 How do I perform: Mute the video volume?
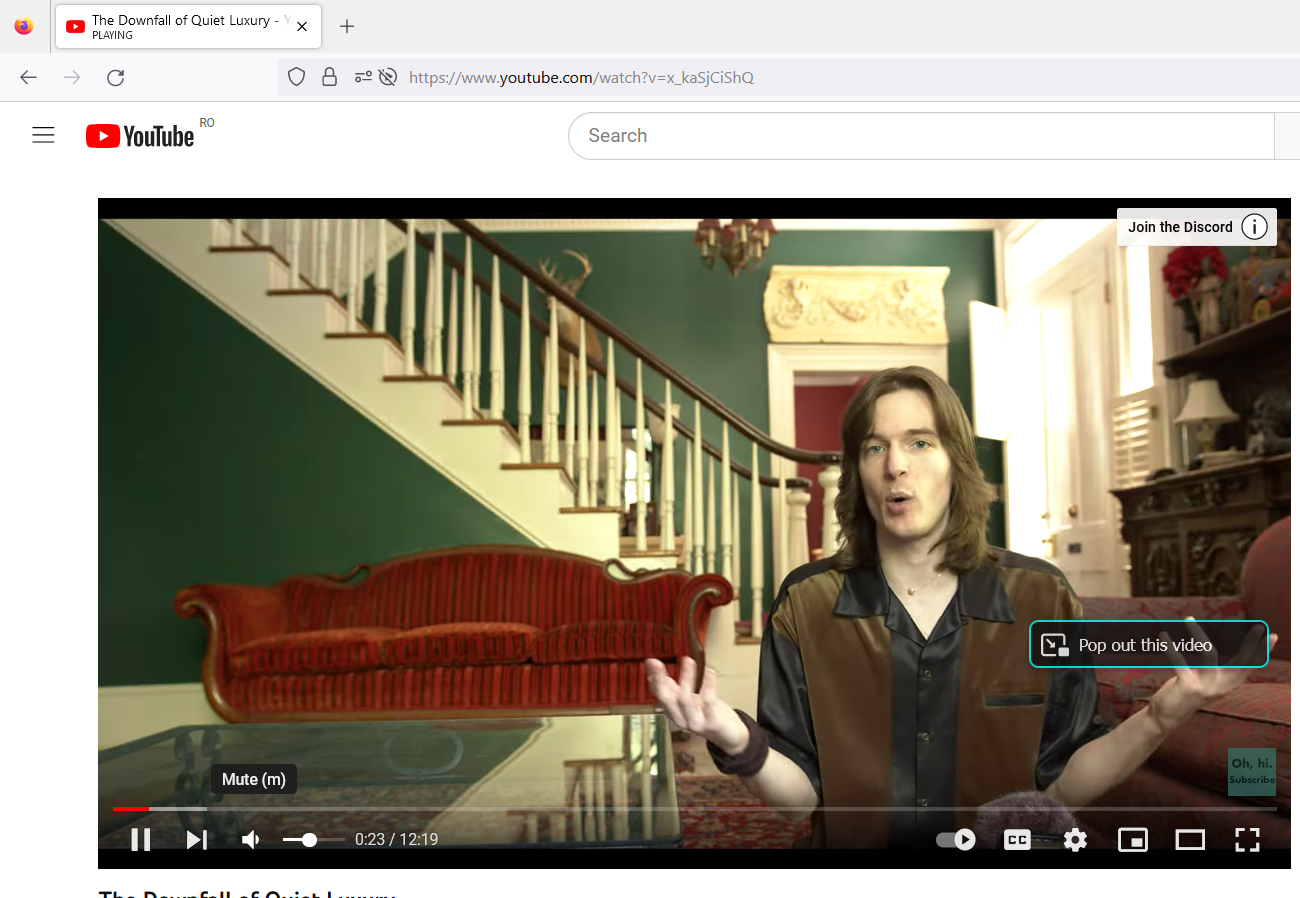[249, 839]
